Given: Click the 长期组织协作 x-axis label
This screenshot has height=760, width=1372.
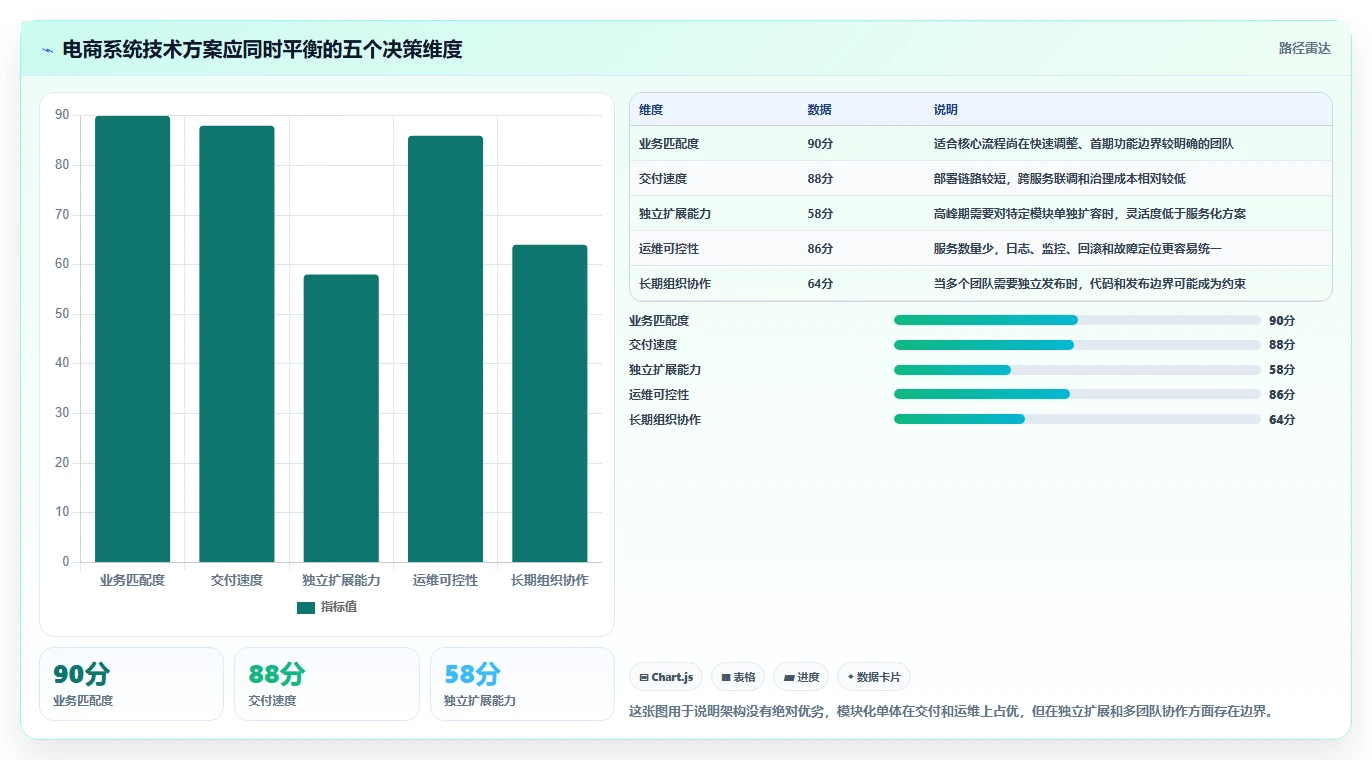Looking at the screenshot, I should 550,580.
